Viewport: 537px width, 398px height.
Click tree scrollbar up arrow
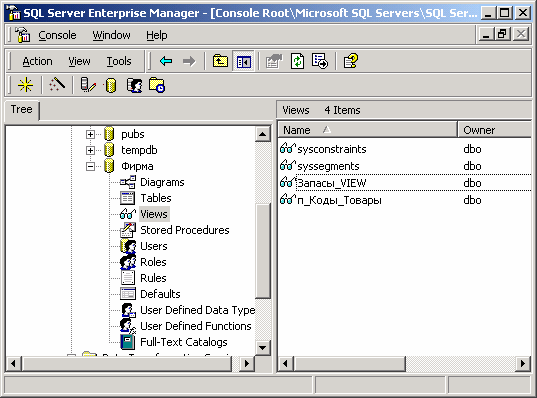point(263,134)
